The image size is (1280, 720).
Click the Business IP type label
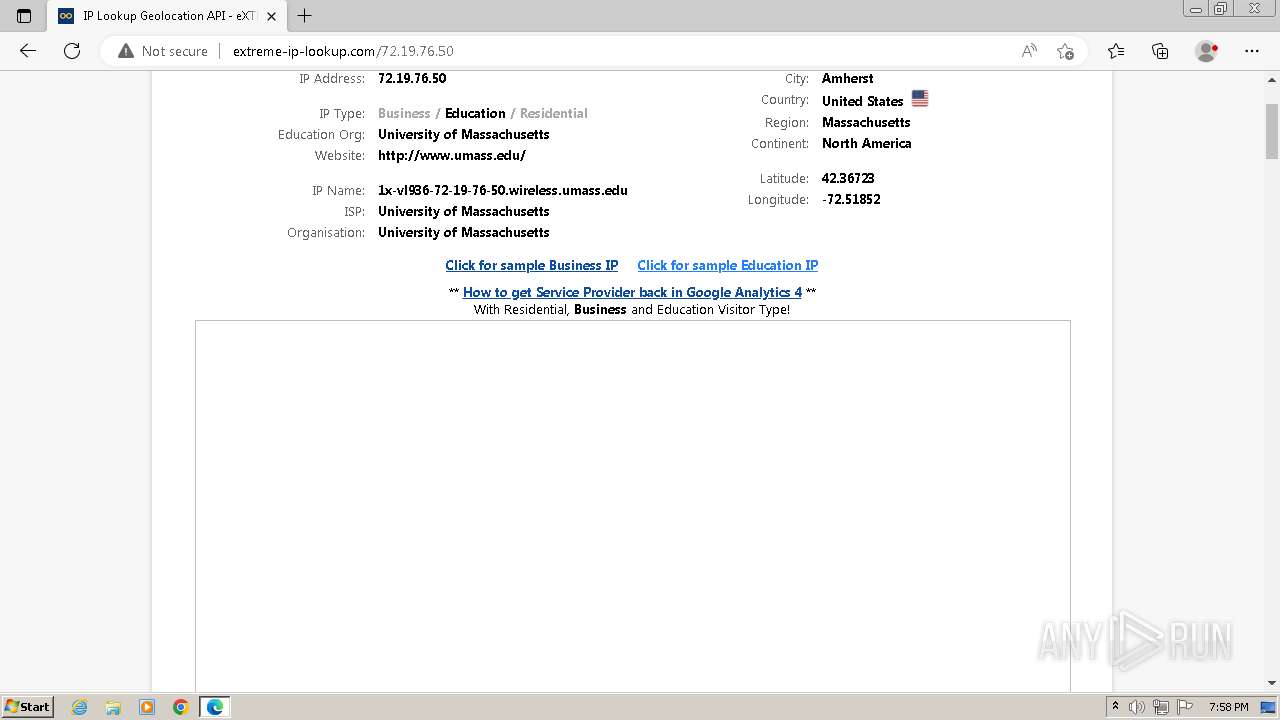404,113
